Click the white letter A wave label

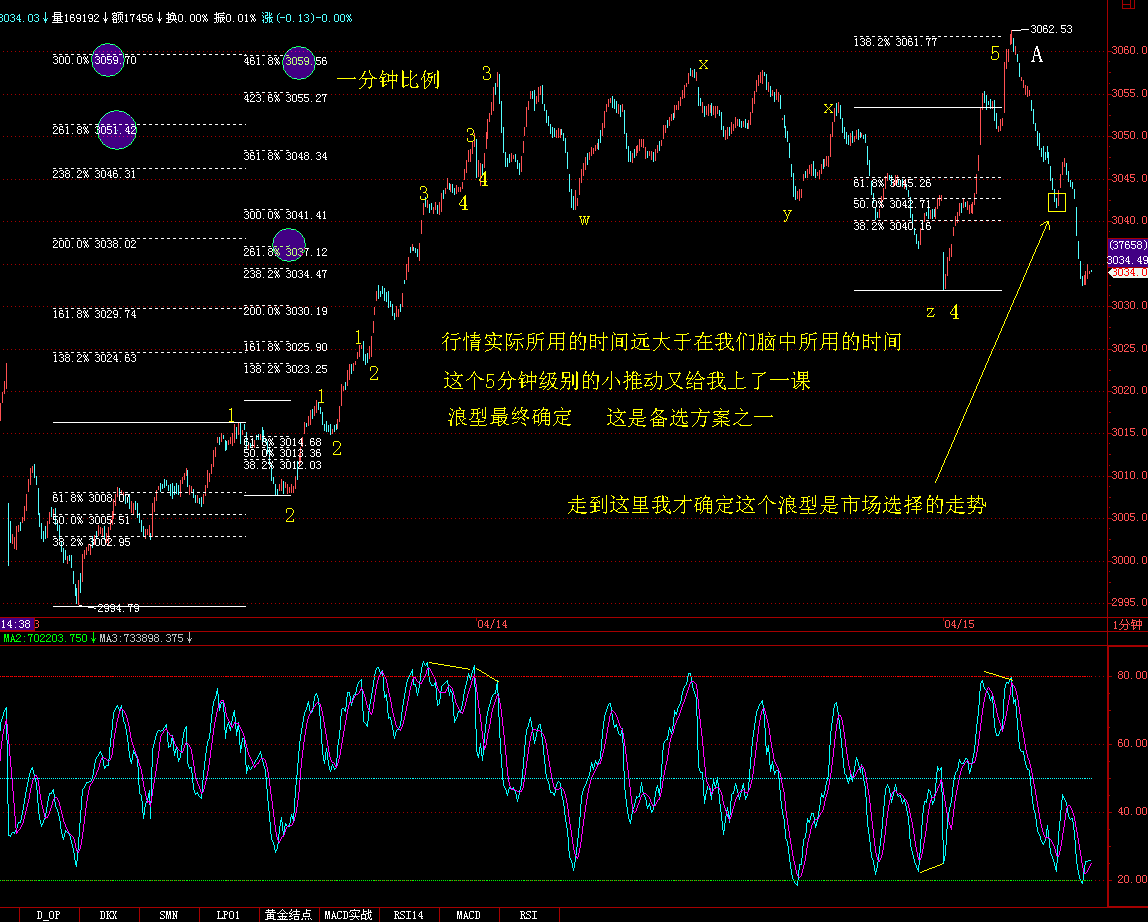tap(1037, 56)
